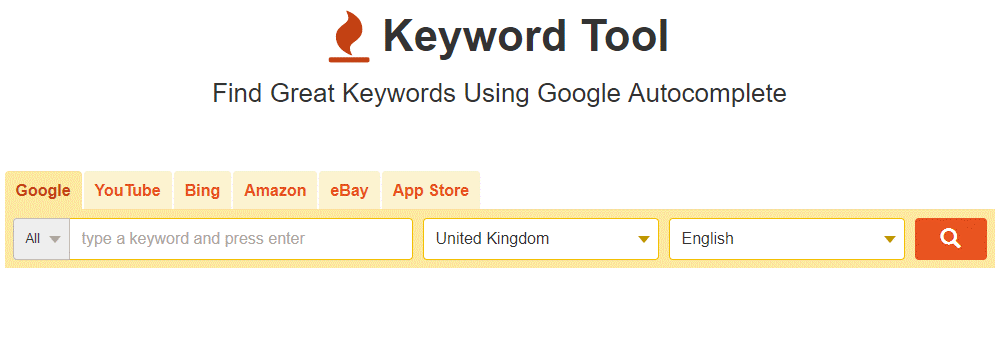Focus the keyword input field

(241, 239)
